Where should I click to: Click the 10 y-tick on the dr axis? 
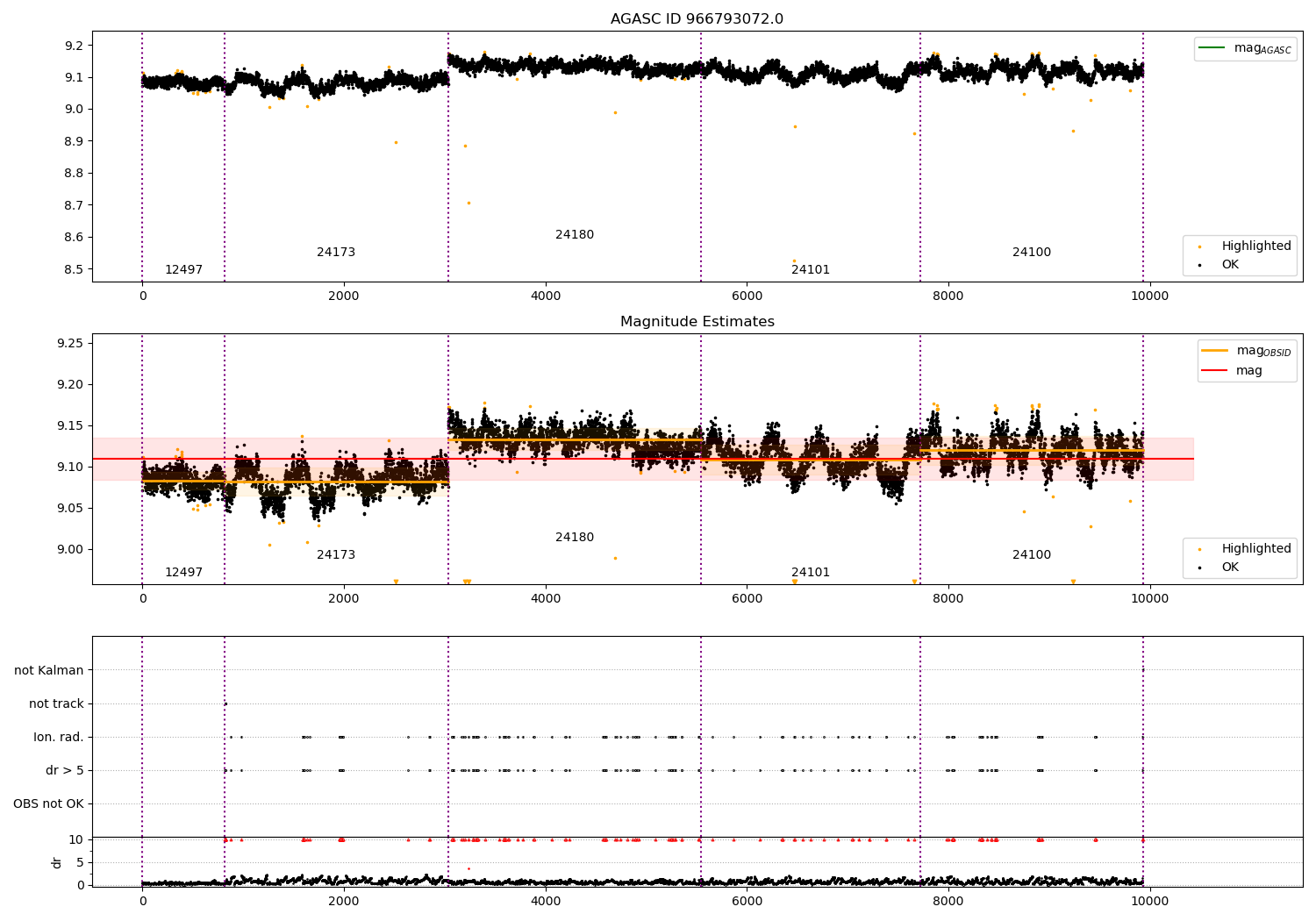[76, 839]
